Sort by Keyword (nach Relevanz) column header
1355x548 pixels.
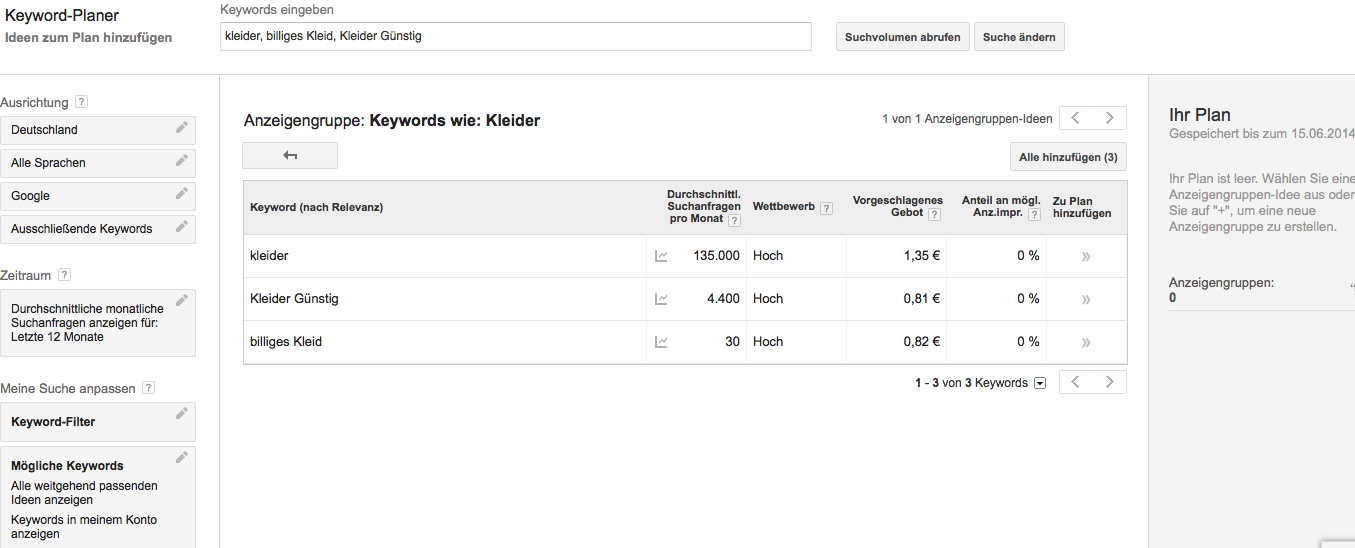[317, 207]
